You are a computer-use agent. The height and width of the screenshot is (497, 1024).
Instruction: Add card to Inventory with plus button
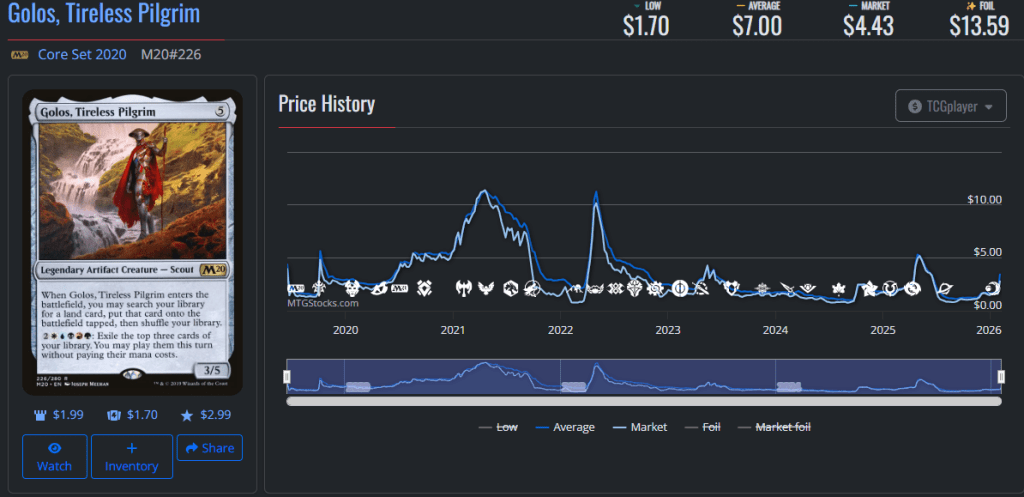click(x=131, y=456)
